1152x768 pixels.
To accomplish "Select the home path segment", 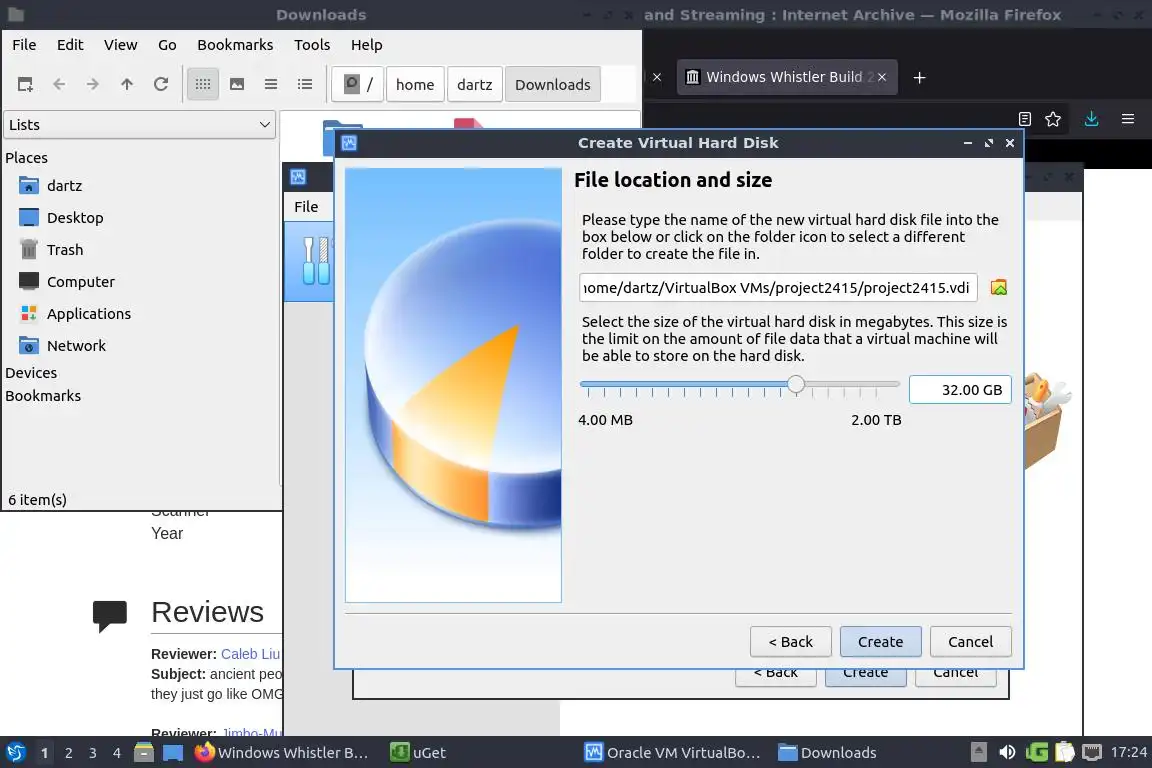I will click(x=415, y=85).
